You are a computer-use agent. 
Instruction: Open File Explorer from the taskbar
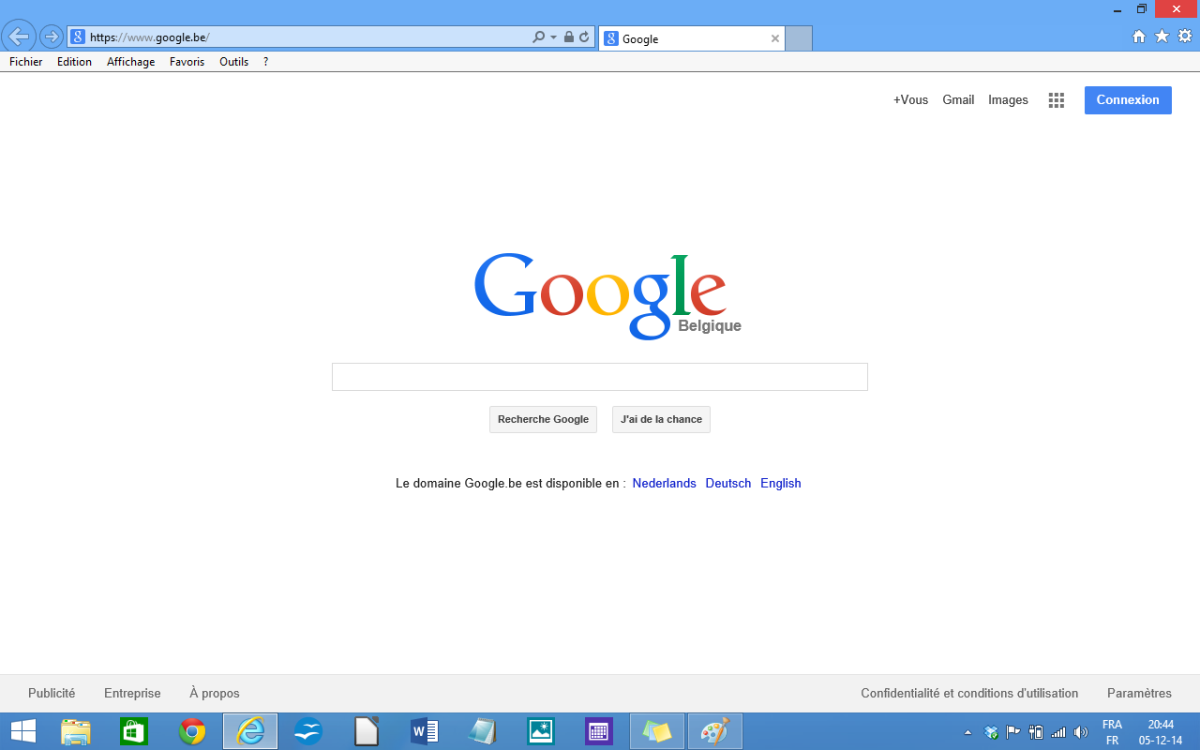click(76, 732)
